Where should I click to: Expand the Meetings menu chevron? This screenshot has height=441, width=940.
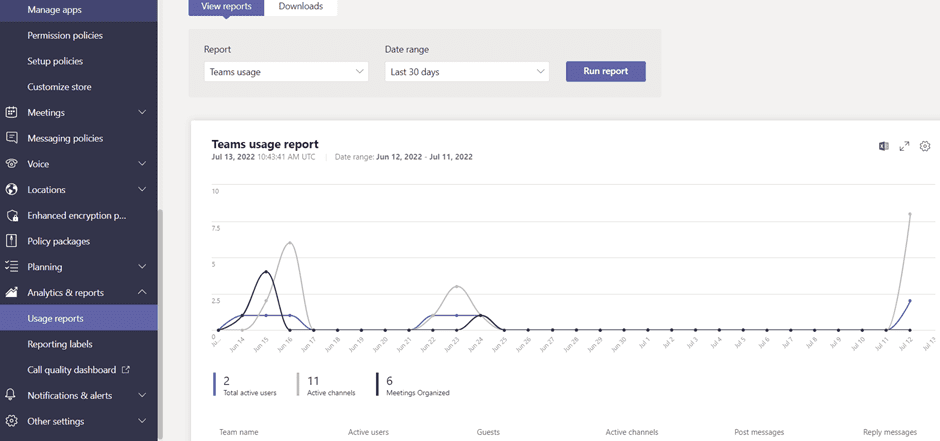[x=142, y=113]
